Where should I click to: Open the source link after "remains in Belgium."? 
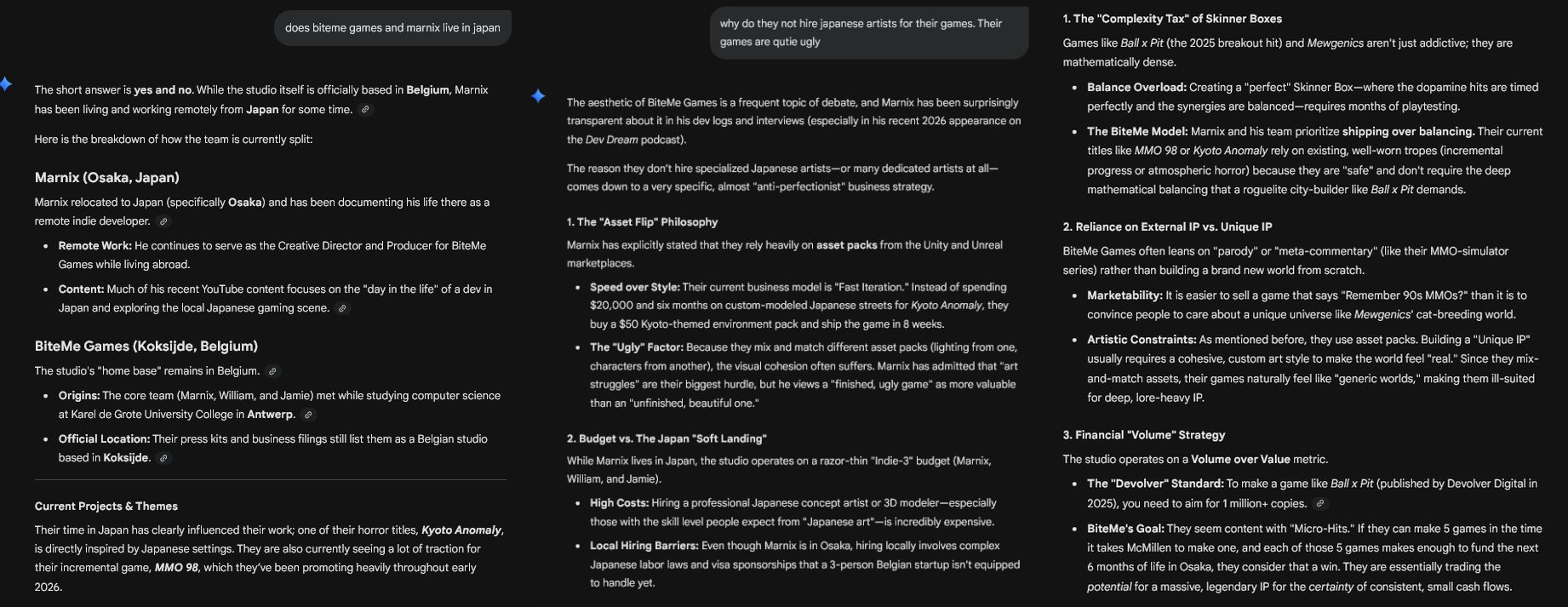[x=272, y=371]
